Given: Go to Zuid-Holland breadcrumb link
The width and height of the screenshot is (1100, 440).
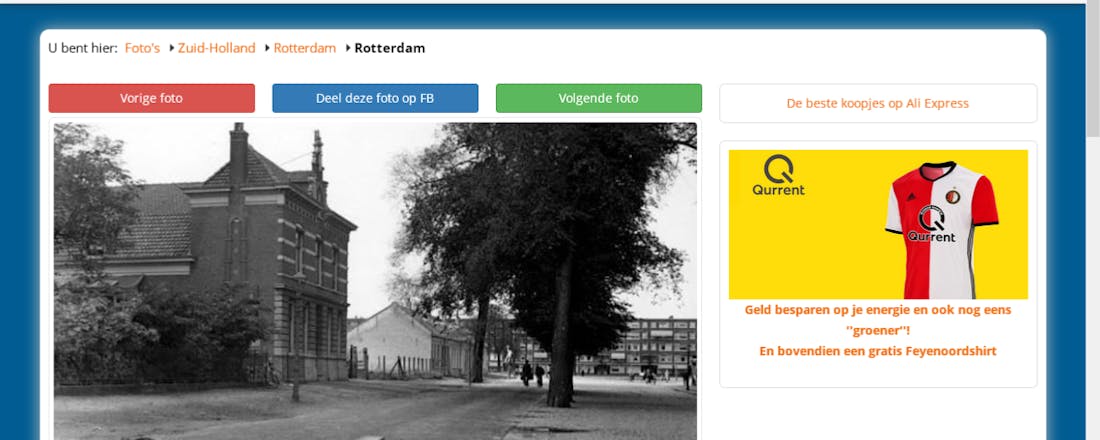Looking at the screenshot, I should click(216, 48).
